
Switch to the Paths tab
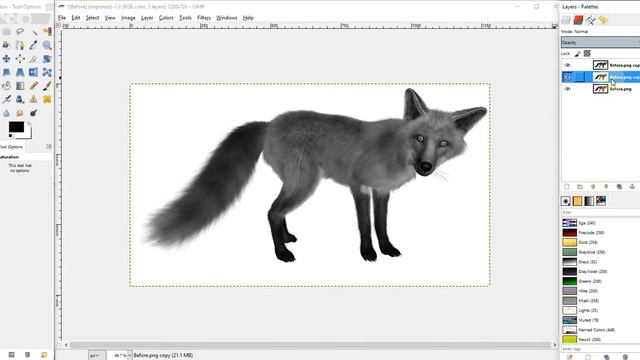pos(590,20)
